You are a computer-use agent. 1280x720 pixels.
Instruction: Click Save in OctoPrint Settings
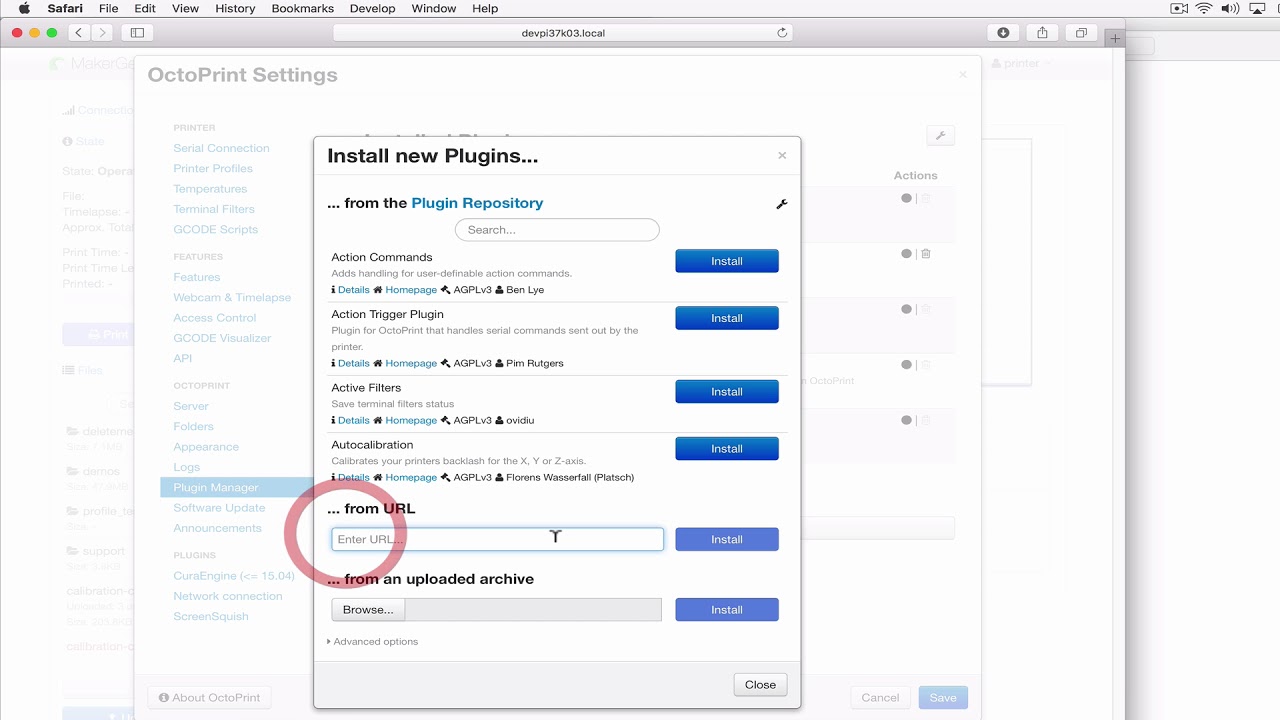943,698
